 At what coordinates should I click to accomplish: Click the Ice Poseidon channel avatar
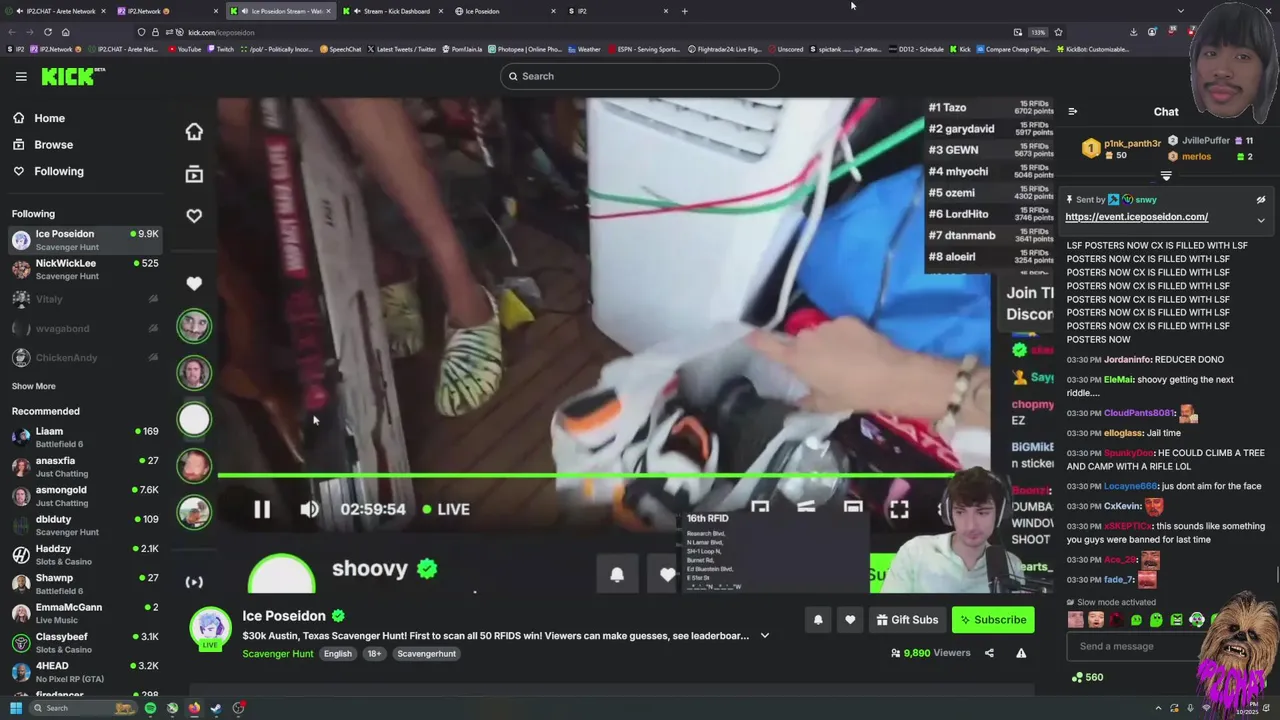click(x=211, y=628)
